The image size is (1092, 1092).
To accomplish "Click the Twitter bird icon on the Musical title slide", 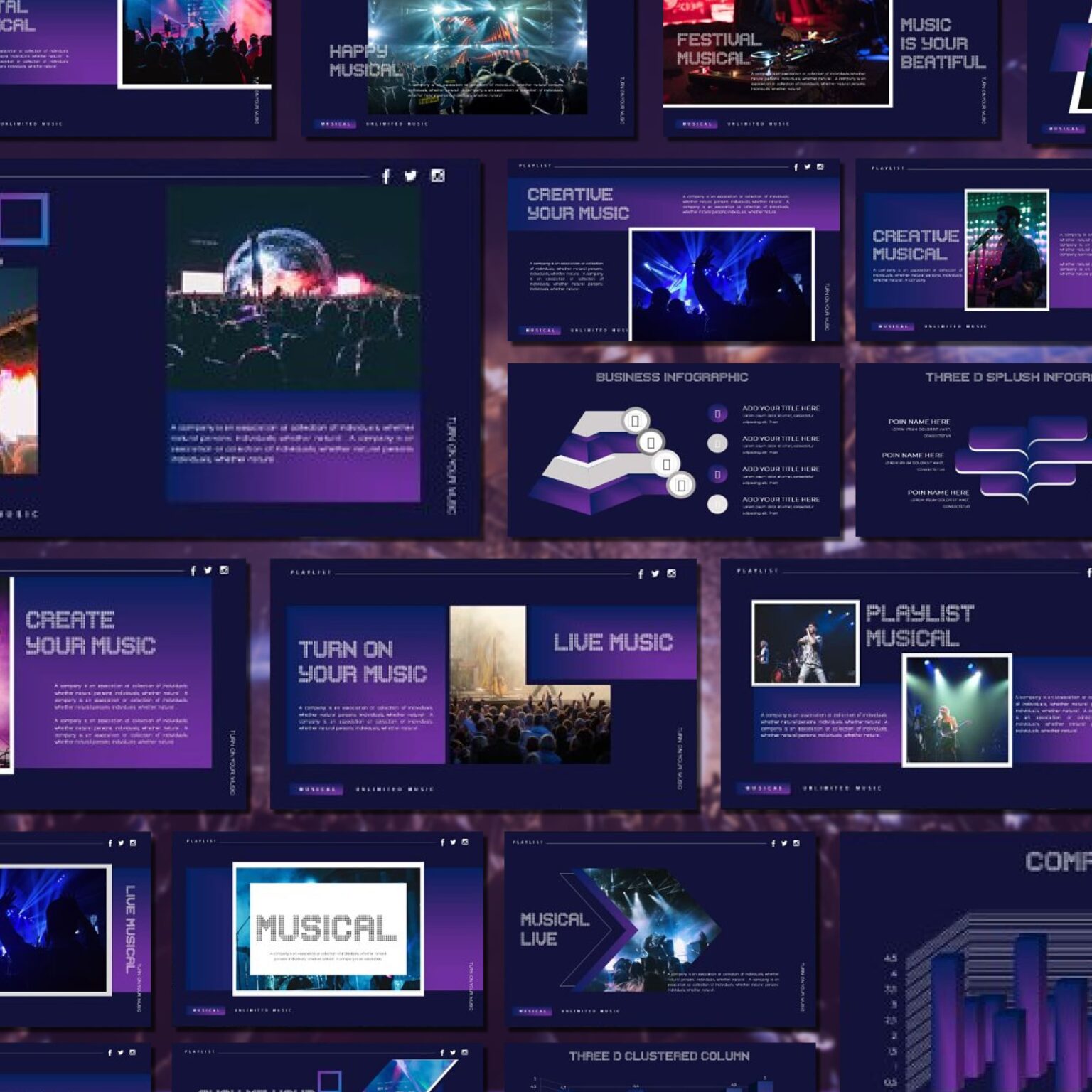I will click(451, 843).
